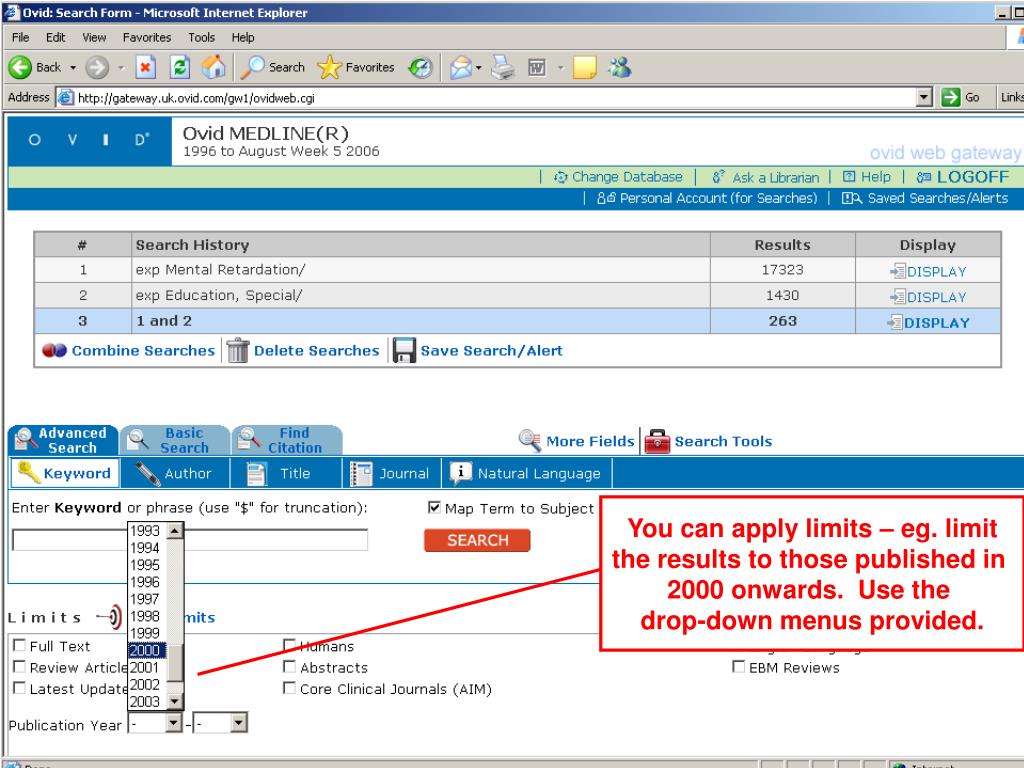Click the Forward arrow toolbar icon
Image resolution: width=1024 pixels, height=768 pixels.
point(97,67)
